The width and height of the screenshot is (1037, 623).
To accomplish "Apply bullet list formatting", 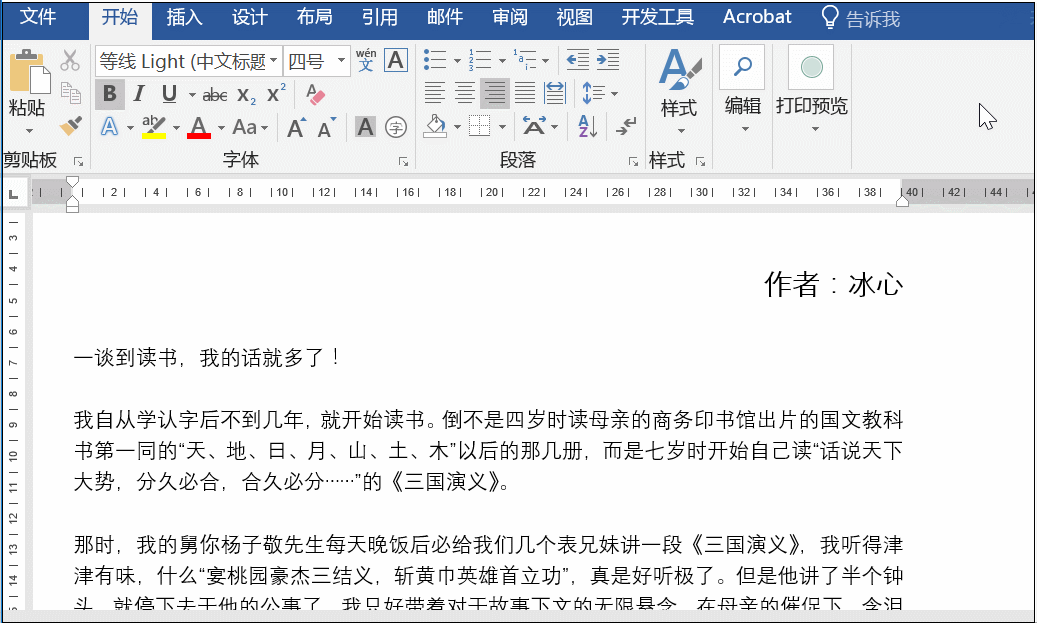I will pyautogui.click(x=435, y=60).
